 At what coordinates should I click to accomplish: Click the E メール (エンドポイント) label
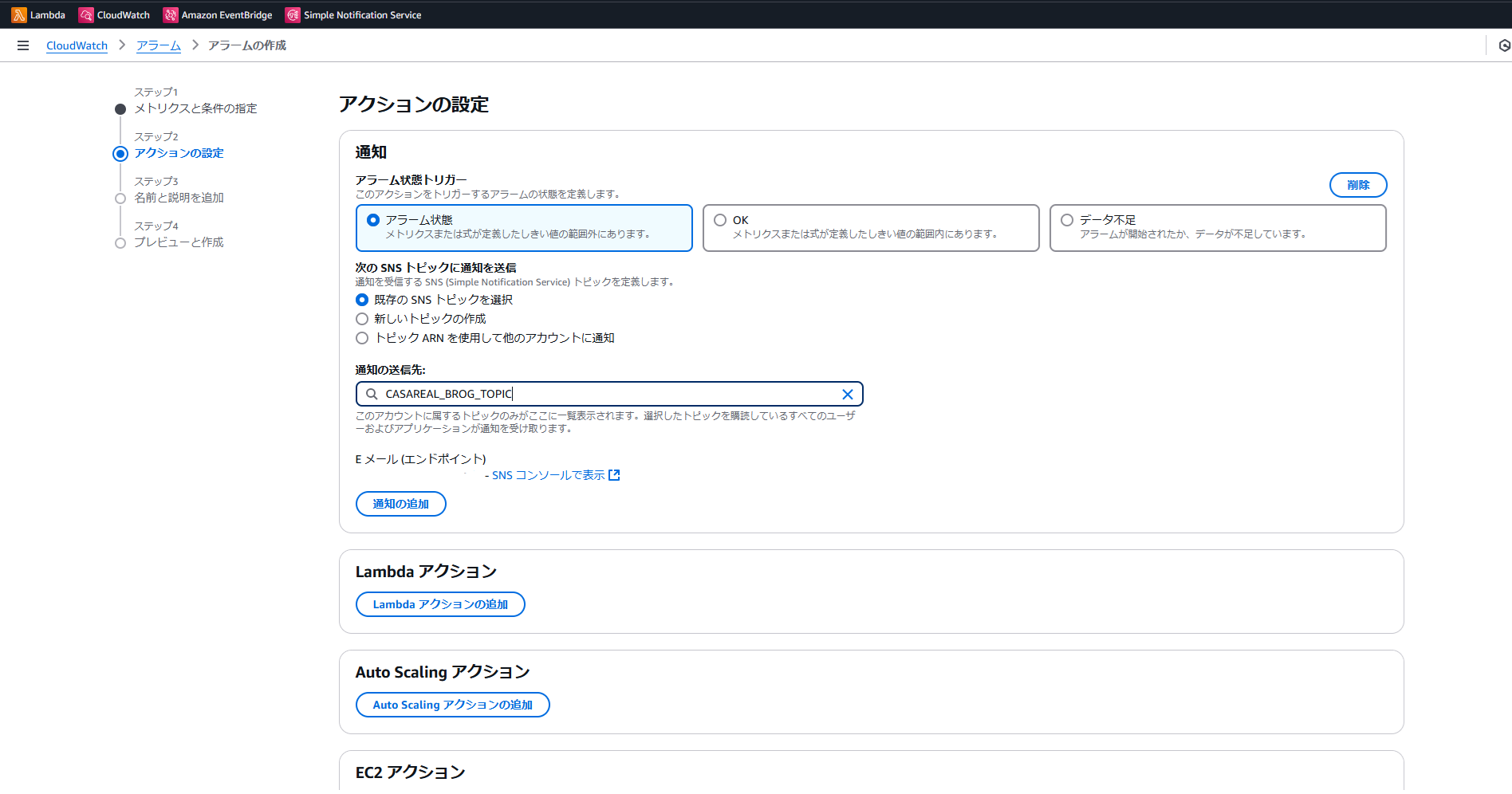coord(420,459)
